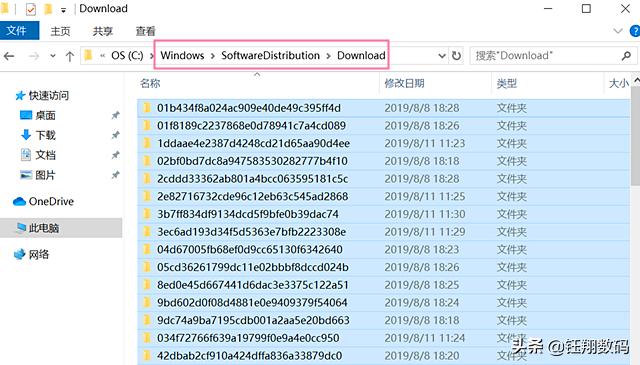Click the folder icon of 01b434f8a024ac909e40de49c395ff4d
Screen dimensions: 640x365
pyautogui.click(x=147, y=108)
